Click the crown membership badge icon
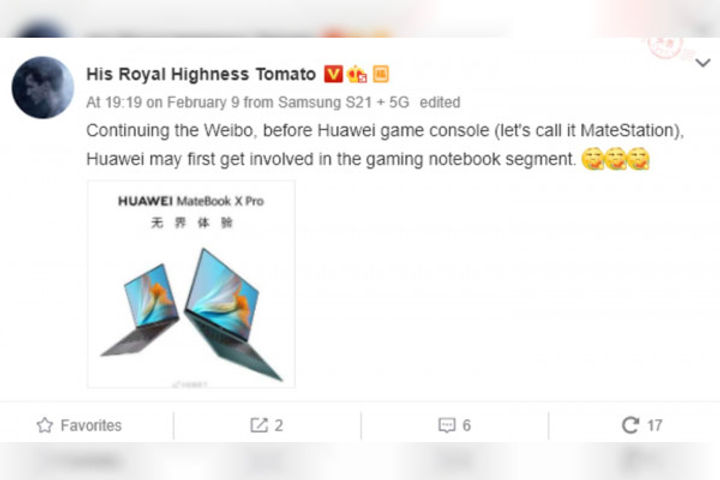This screenshot has height=480, width=720. [x=357, y=74]
